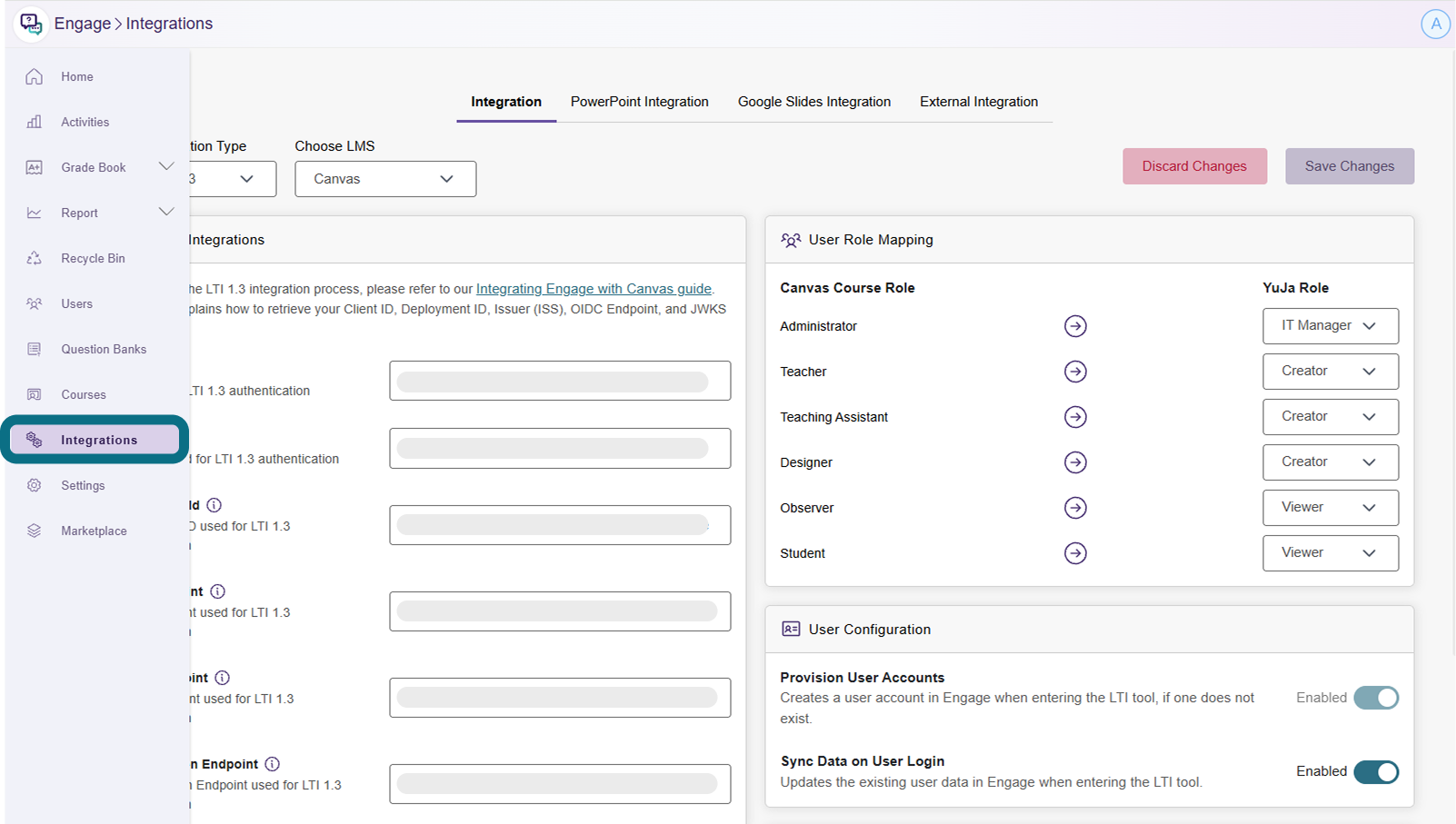Toggle Provision User Accounts switch
Viewport: 1456px width, 824px height.
(1376, 698)
